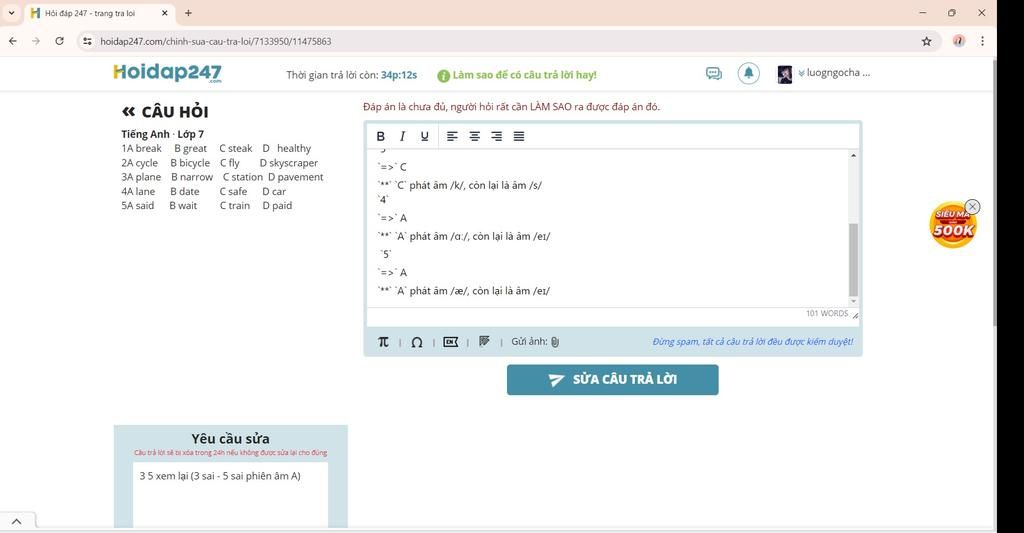
Task: Open chat messages icon in header
Action: [714, 74]
